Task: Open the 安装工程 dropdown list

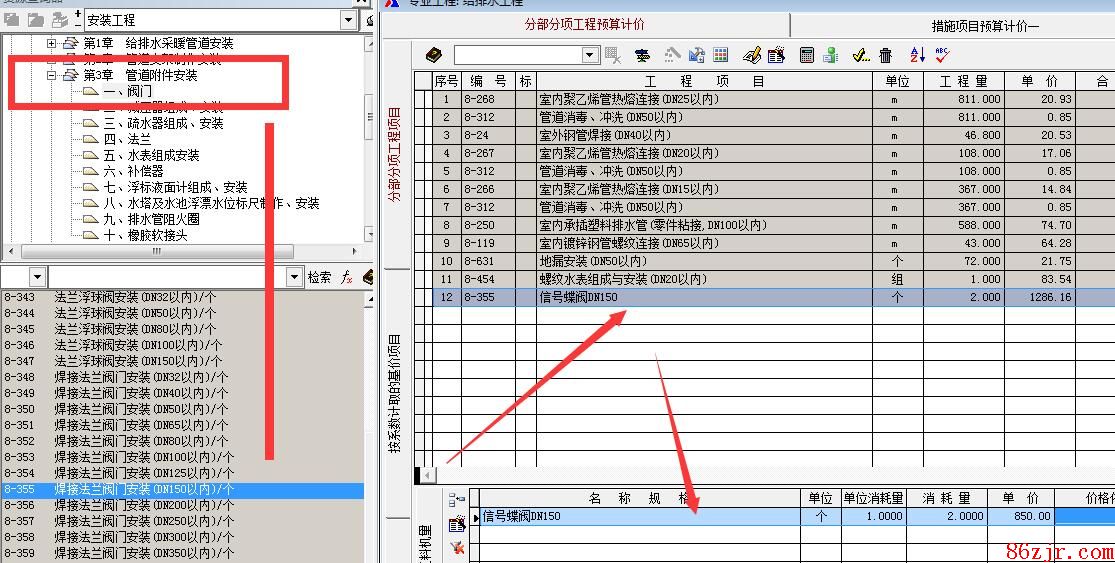Action: click(x=349, y=20)
